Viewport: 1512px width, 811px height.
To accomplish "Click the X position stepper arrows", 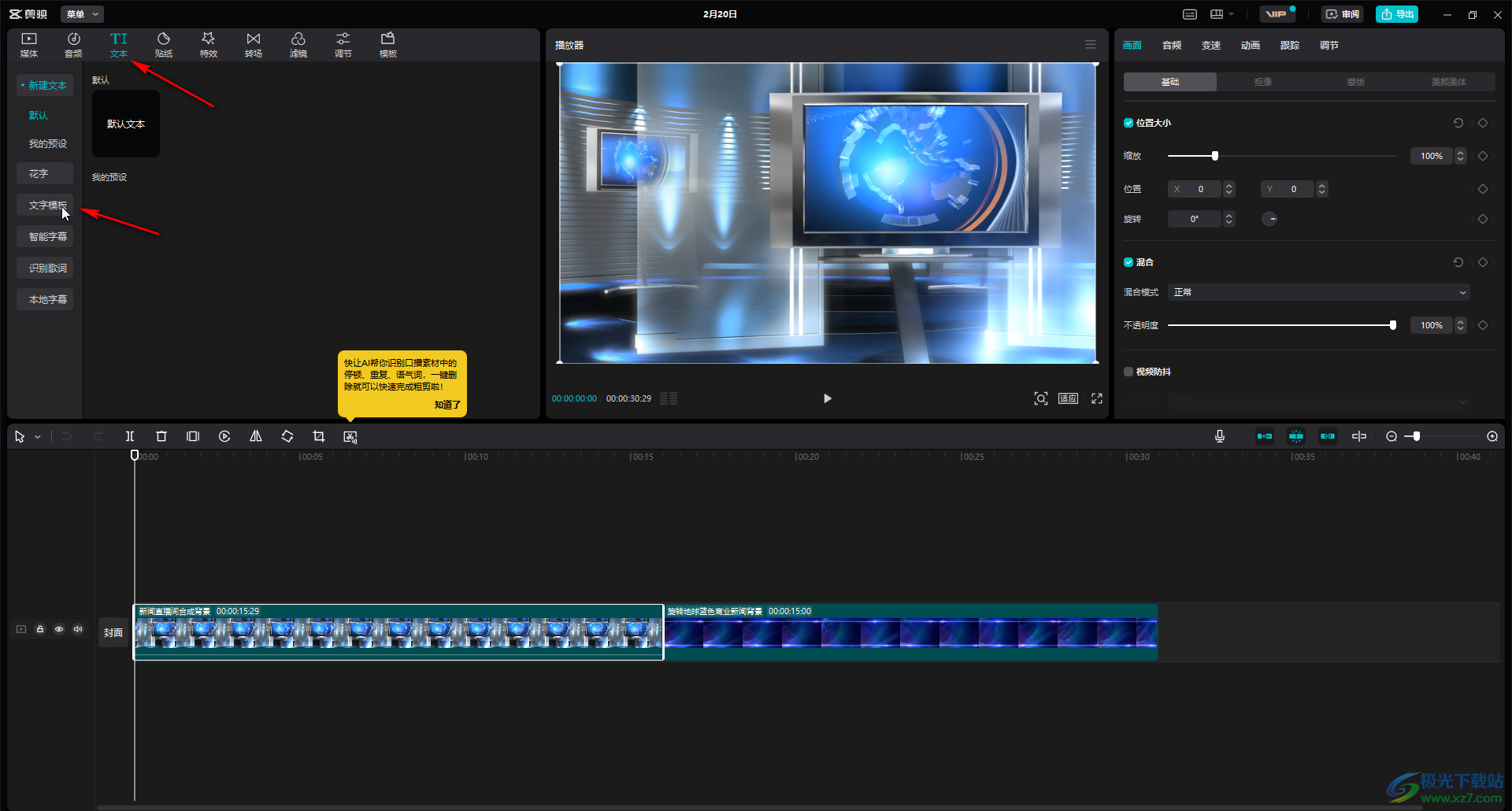I will (1229, 189).
